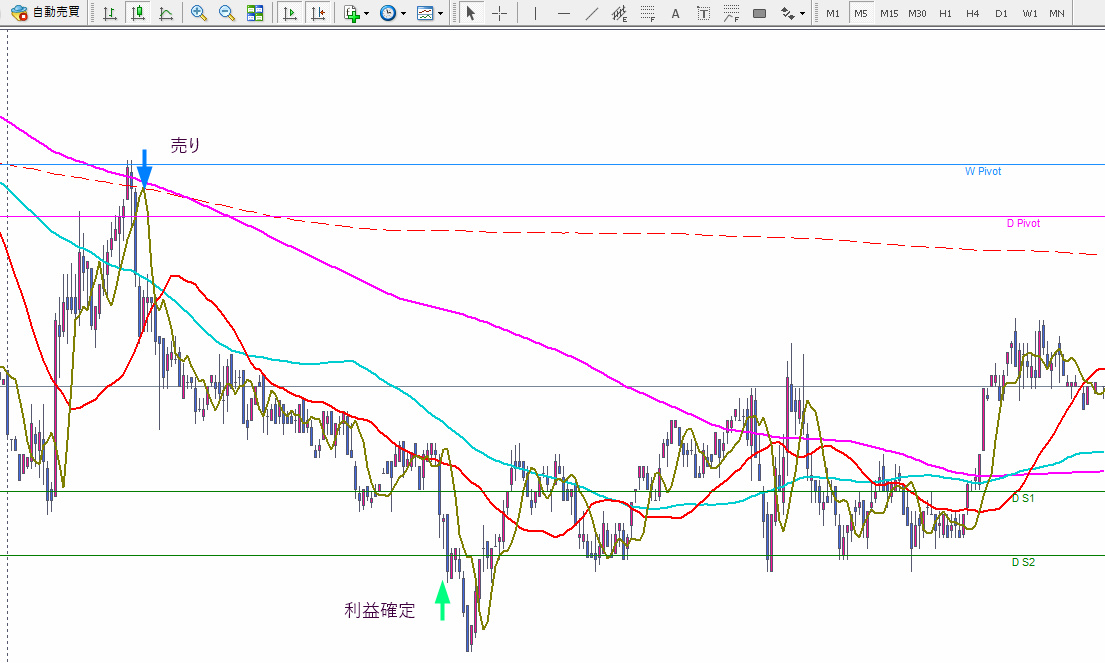This screenshot has width=1105, height=663.
Task: Select the crosshair tool
Action: 500,13
